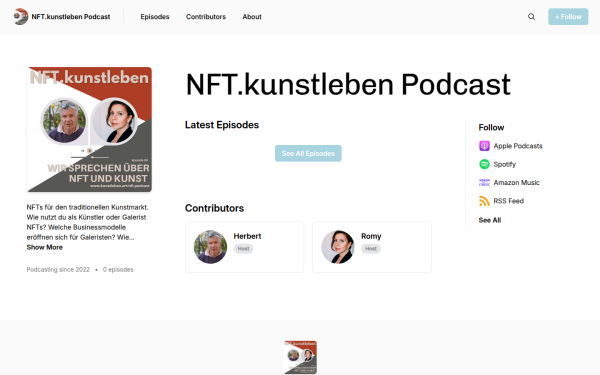Open the Apple Podcasts link text
The height and width of the screenshot is (375, 600).
(x=518, y=146)
